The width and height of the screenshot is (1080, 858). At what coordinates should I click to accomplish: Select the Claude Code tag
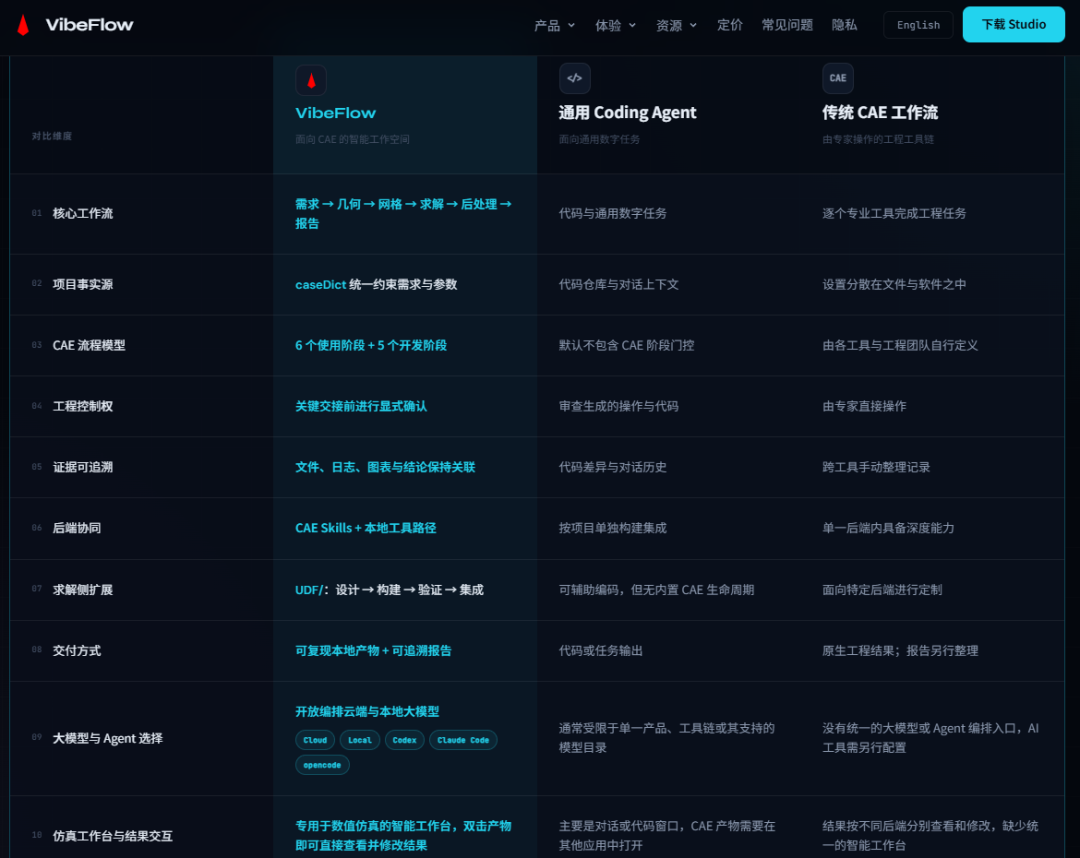click(x=463, y=740)
